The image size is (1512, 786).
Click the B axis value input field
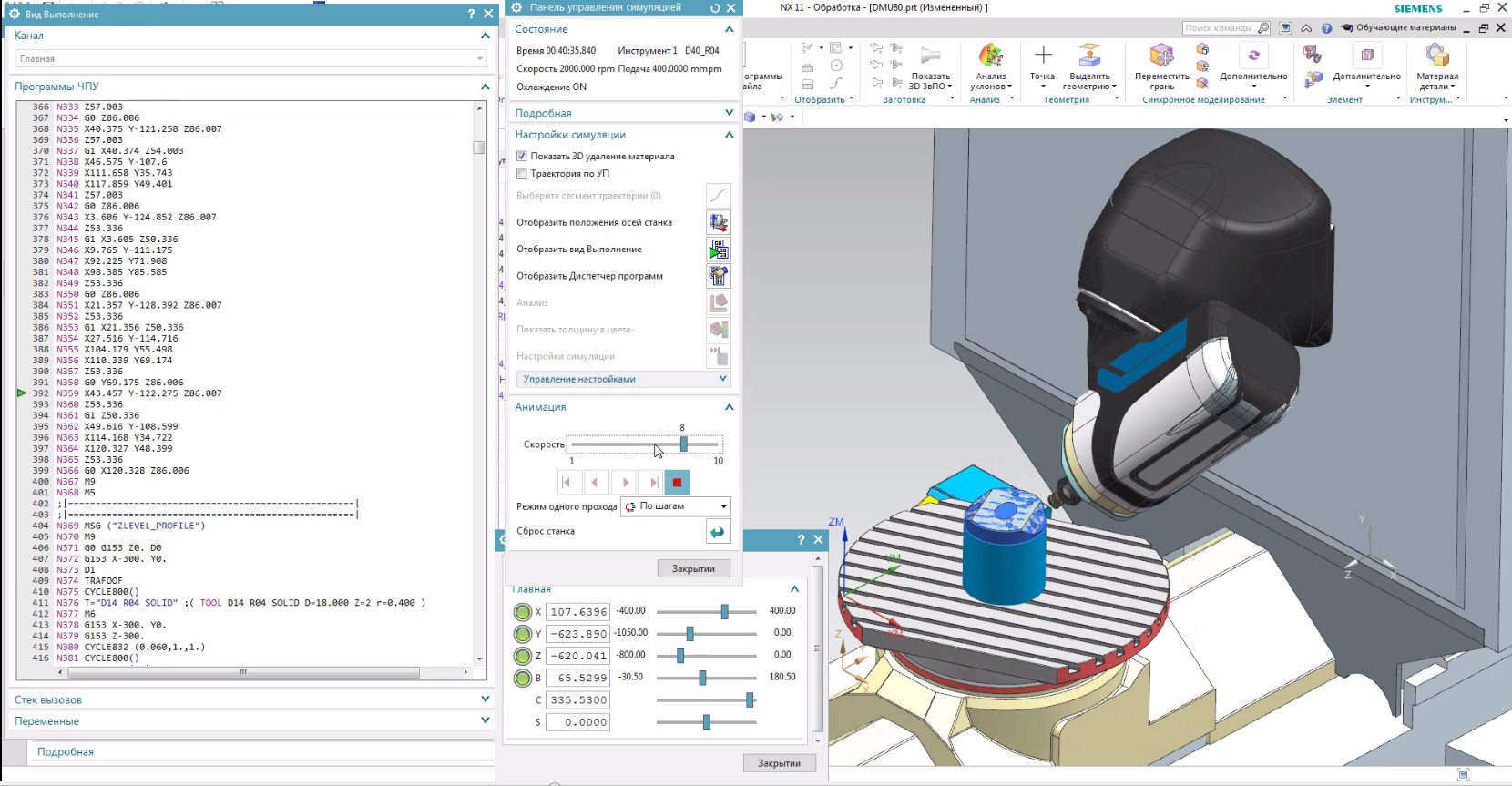[578, 678]
